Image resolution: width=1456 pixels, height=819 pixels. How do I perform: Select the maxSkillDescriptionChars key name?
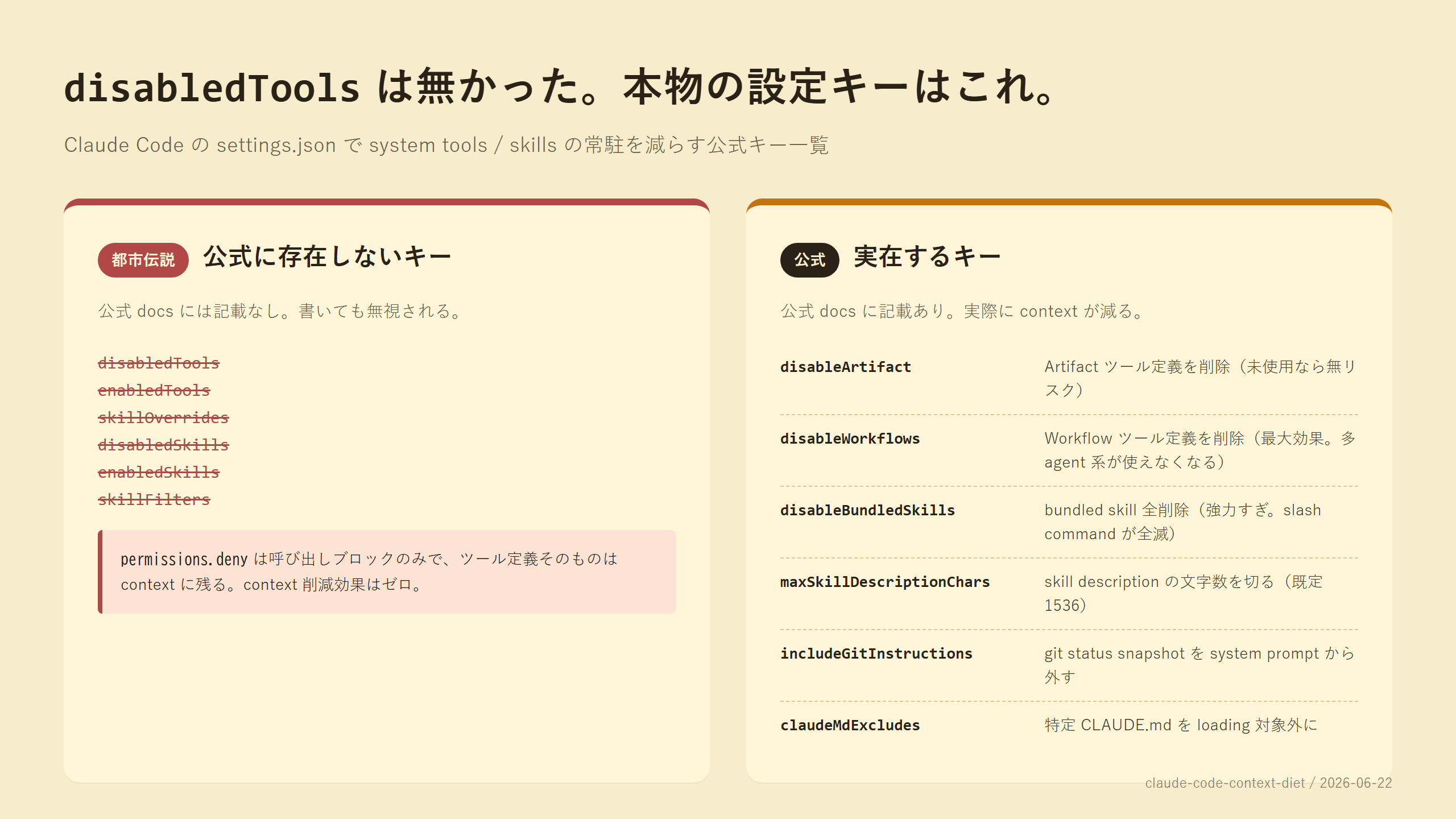tap(885, 582)
